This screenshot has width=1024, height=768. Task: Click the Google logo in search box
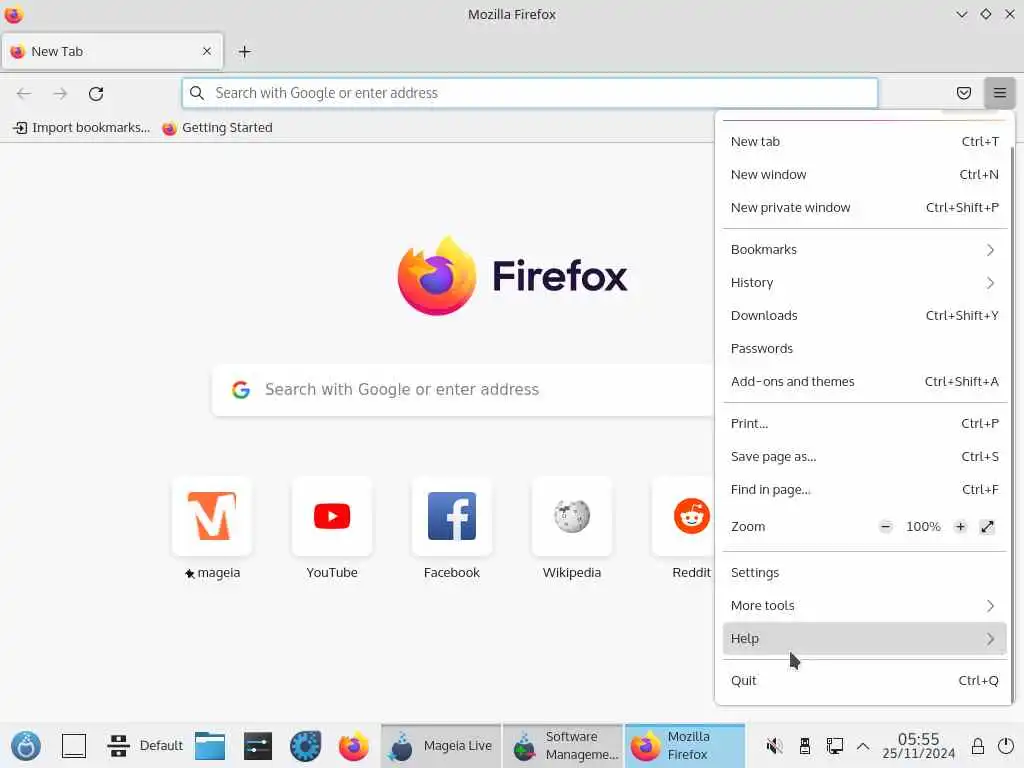(x=241, y=390)
